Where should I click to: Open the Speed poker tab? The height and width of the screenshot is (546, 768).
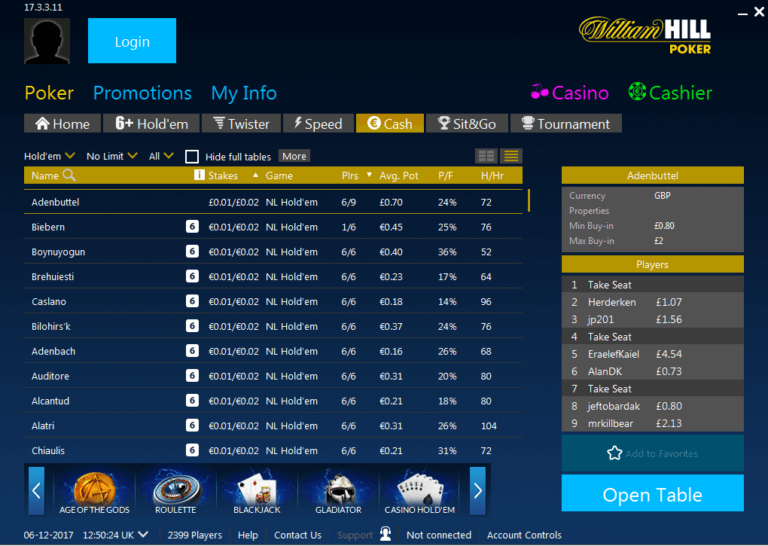coord(318,123)
